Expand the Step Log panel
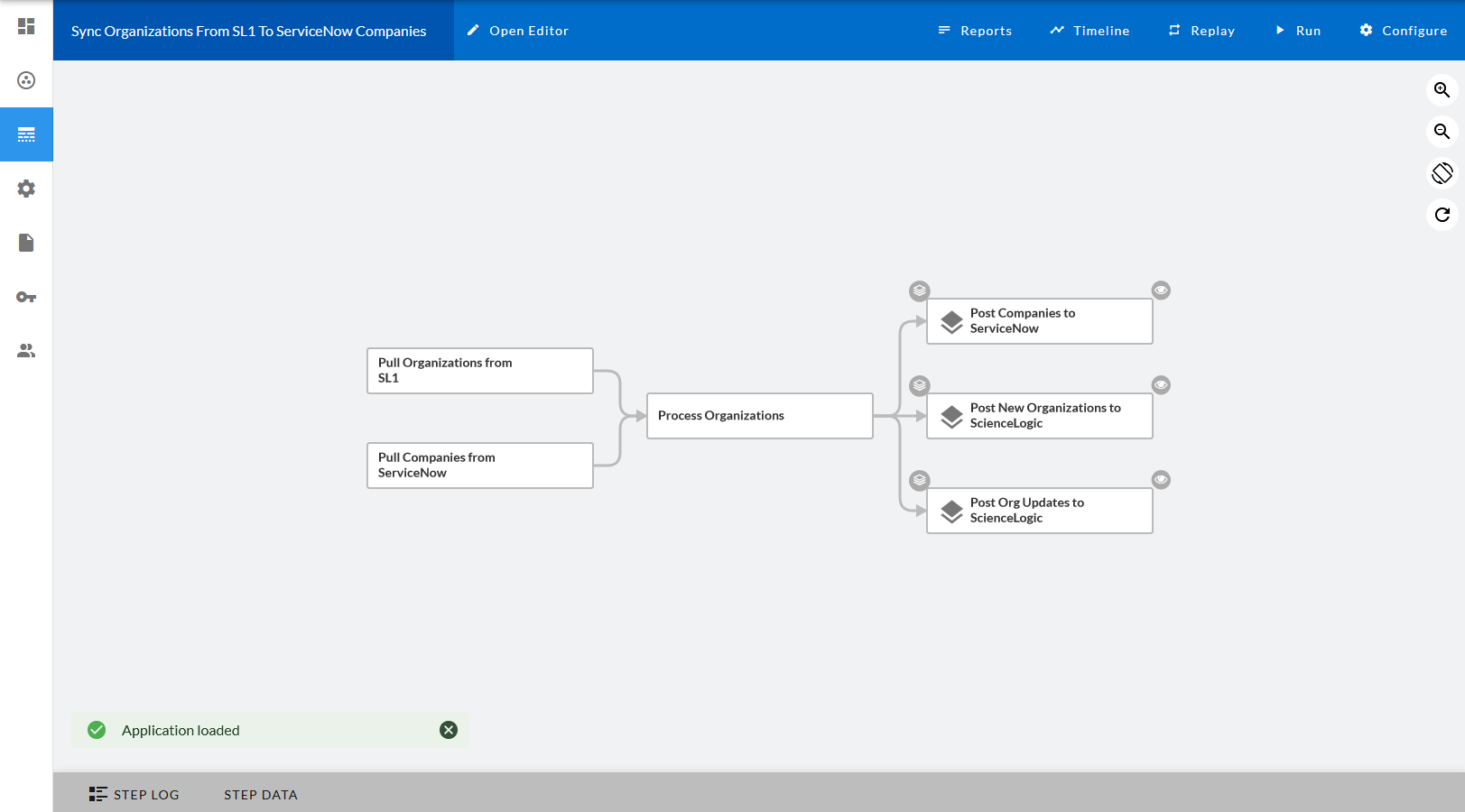This screenshot has width=1465, height=812. click(134, 794)
